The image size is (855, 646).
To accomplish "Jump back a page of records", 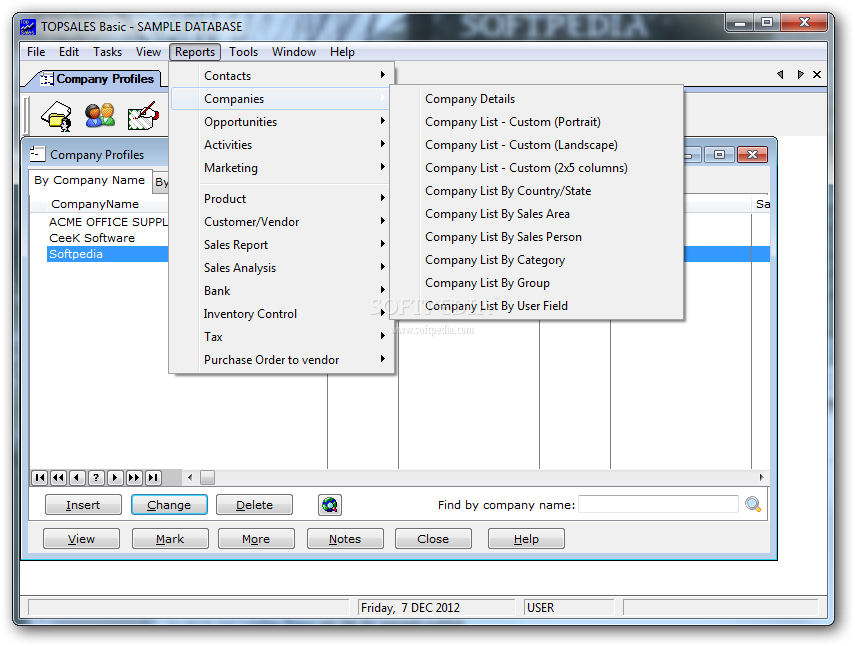I will pyautogui.click(x=58, y=478).
